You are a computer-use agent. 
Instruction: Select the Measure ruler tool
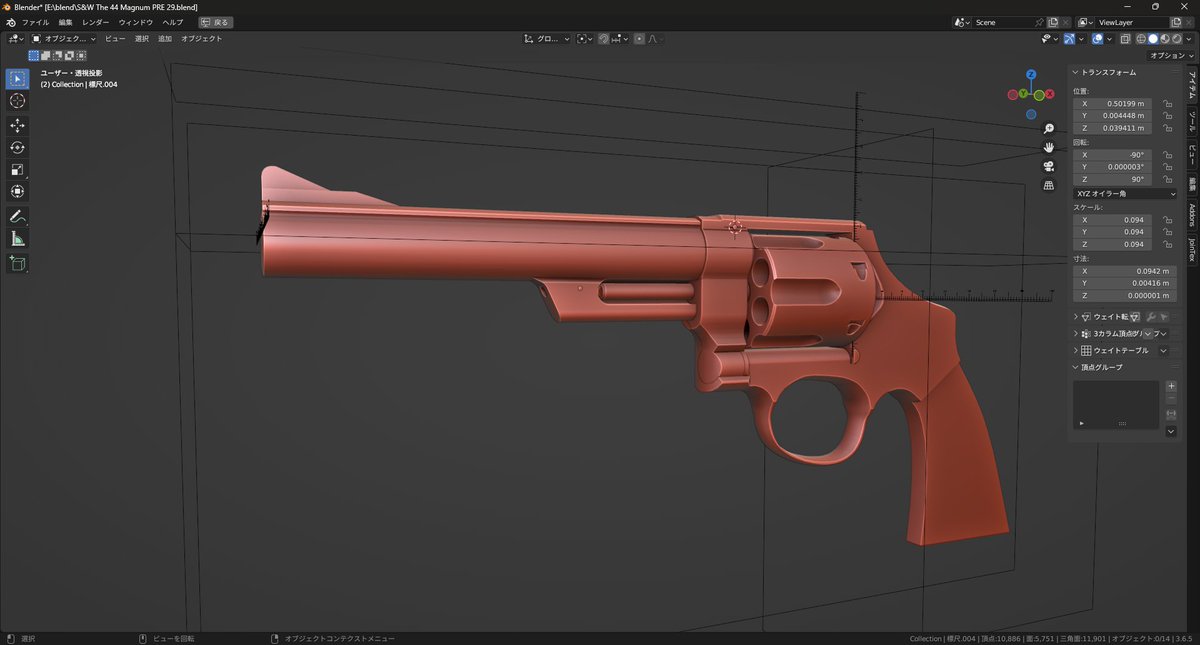coord(17,238)
